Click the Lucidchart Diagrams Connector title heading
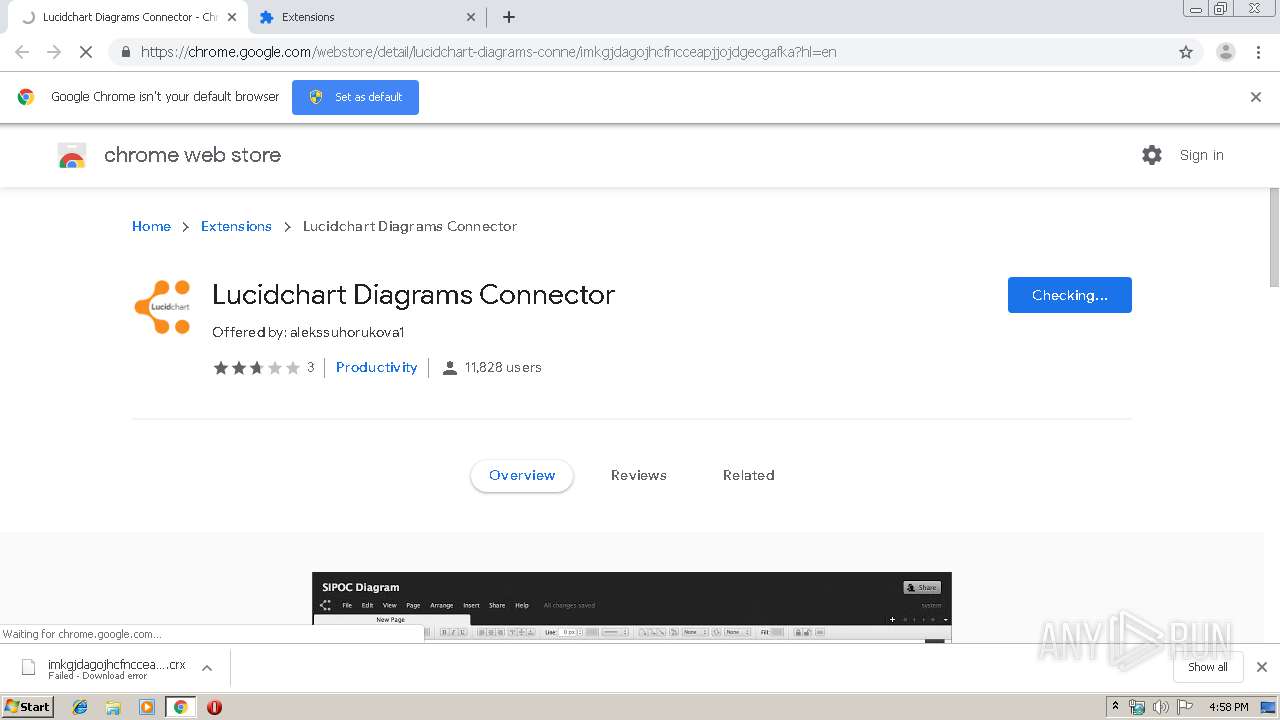The image size is (1280, 720). [x=413, y=295]
